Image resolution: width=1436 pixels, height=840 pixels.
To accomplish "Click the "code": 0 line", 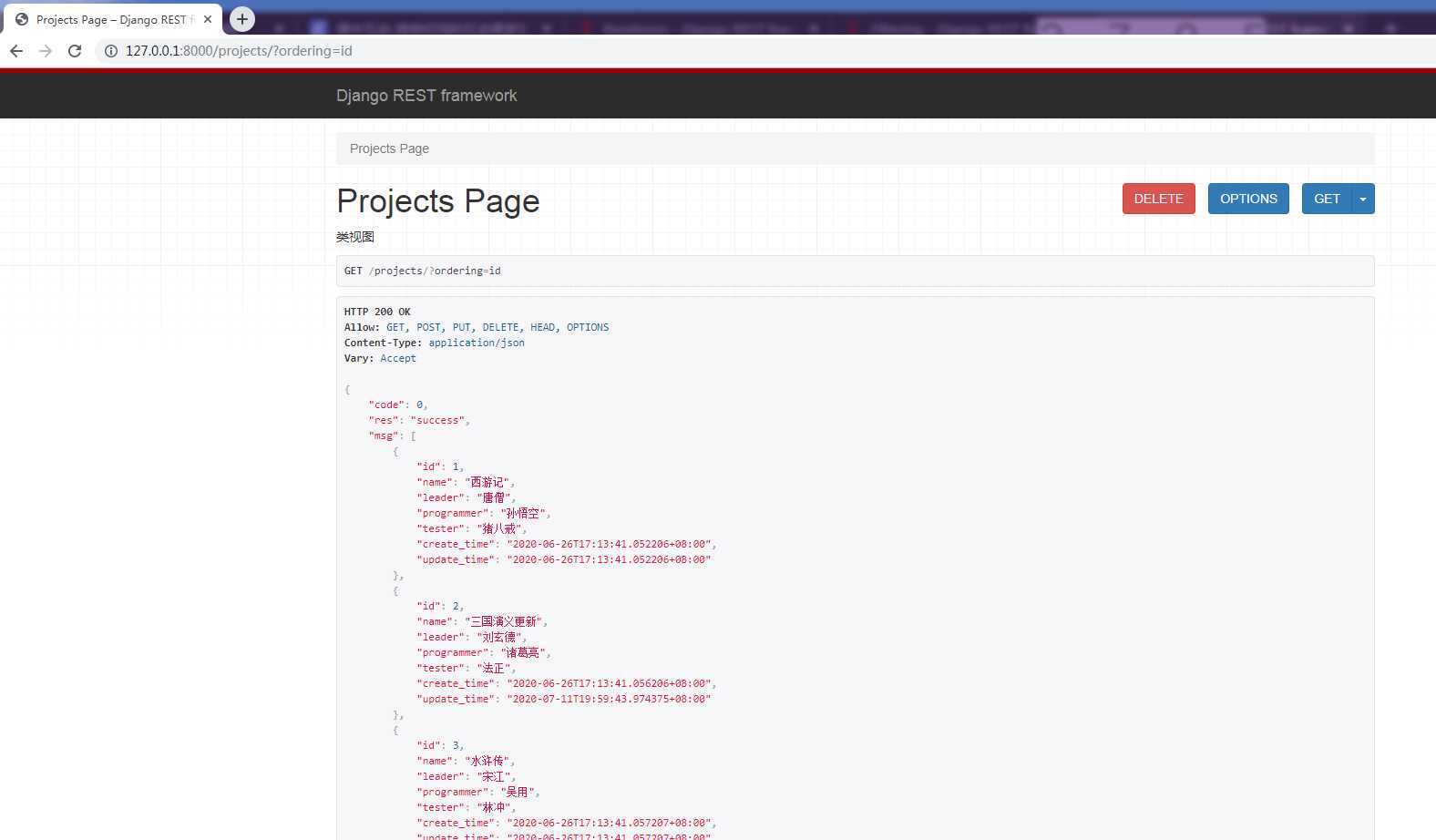I will pos(398,405).
